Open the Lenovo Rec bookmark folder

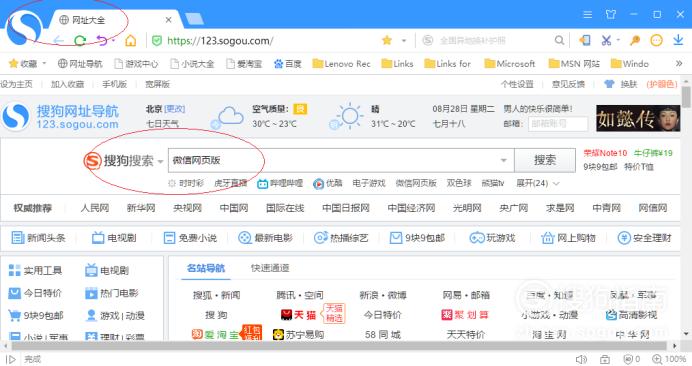[341, 64]
